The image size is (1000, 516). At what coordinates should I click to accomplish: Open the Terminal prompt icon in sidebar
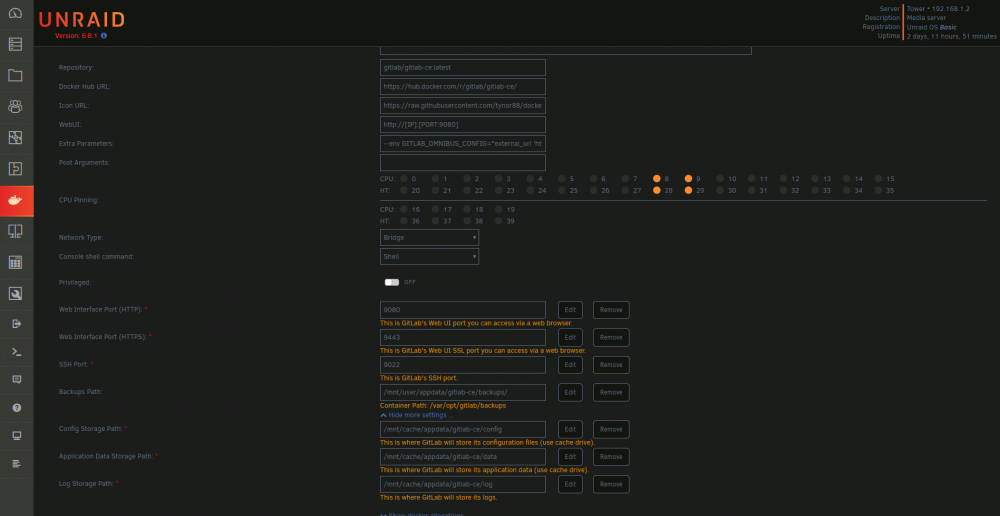coord(17,351)
